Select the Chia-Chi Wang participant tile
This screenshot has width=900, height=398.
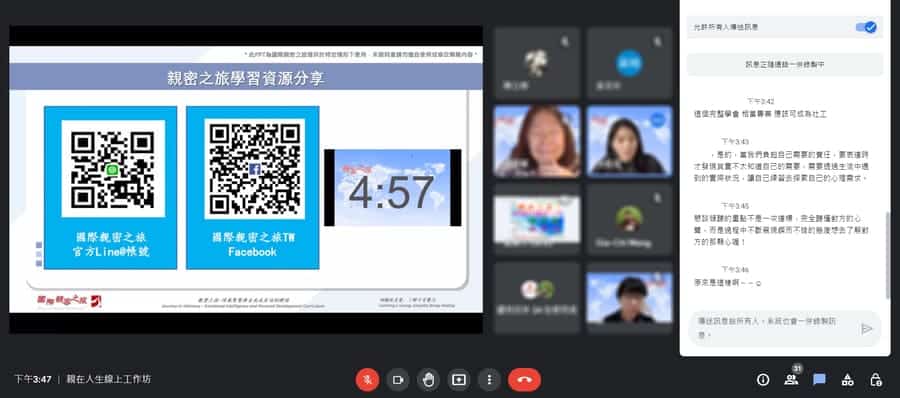click(630, 219)
